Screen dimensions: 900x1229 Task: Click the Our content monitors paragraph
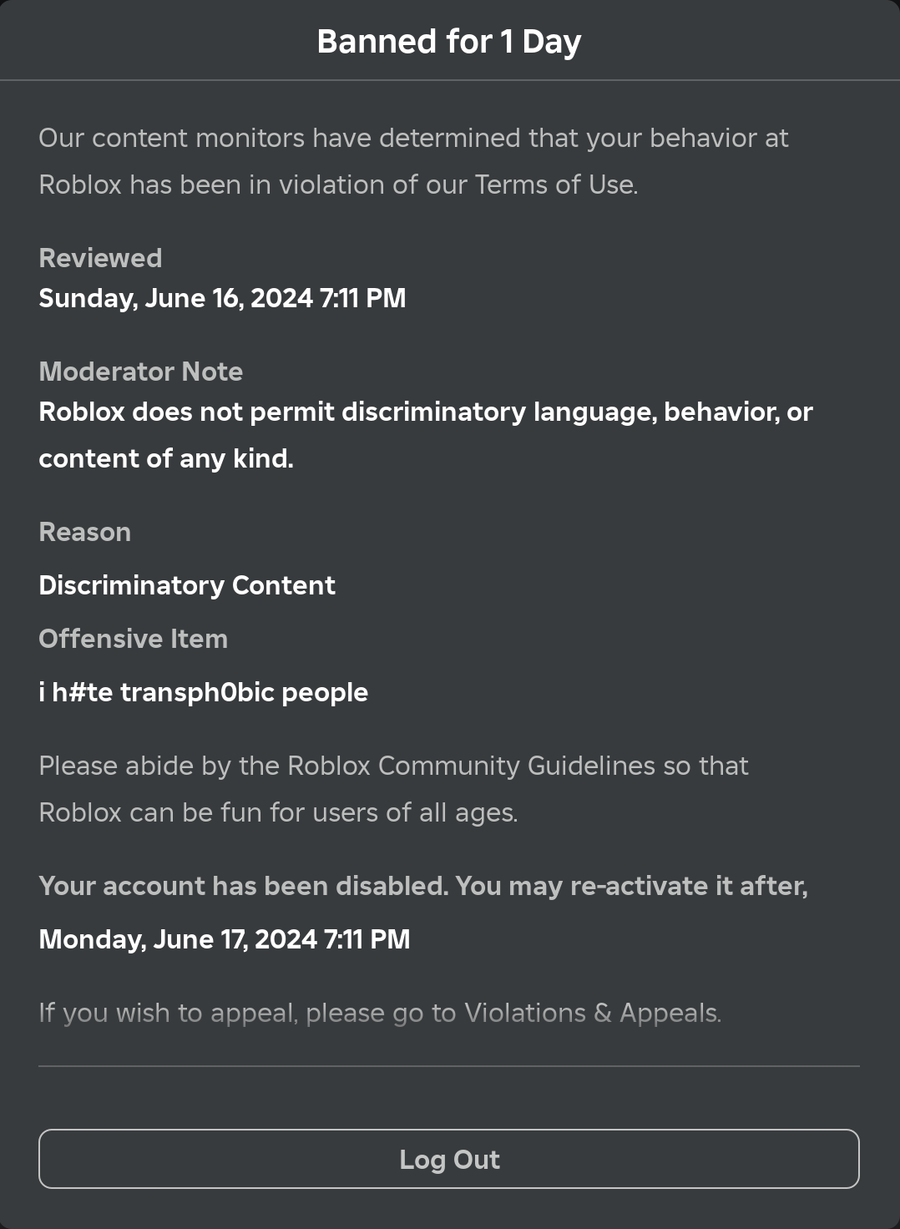(x=413, y=161)
